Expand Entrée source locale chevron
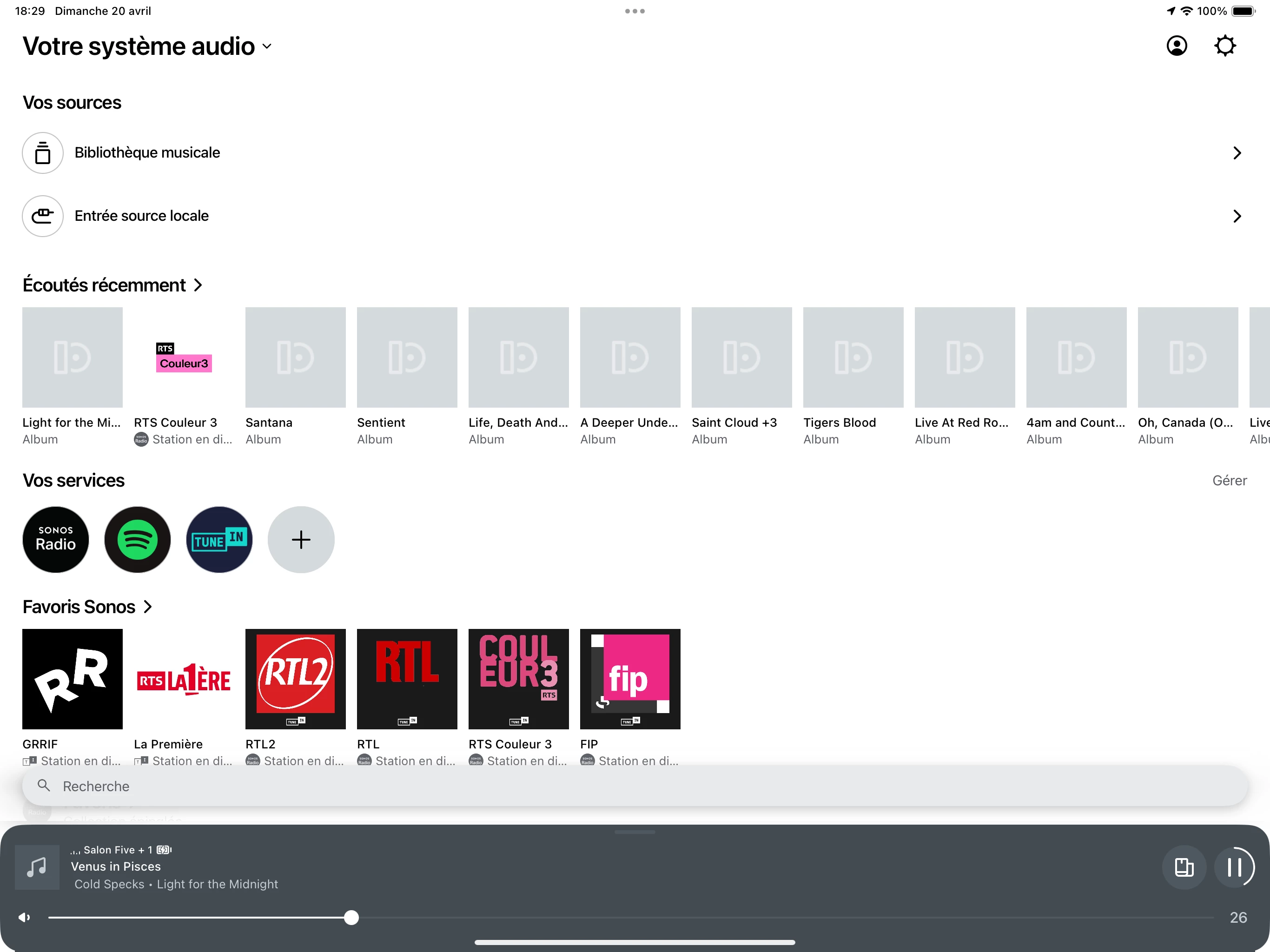This screenshot has height=952, width=1270. pos(1237,216)
